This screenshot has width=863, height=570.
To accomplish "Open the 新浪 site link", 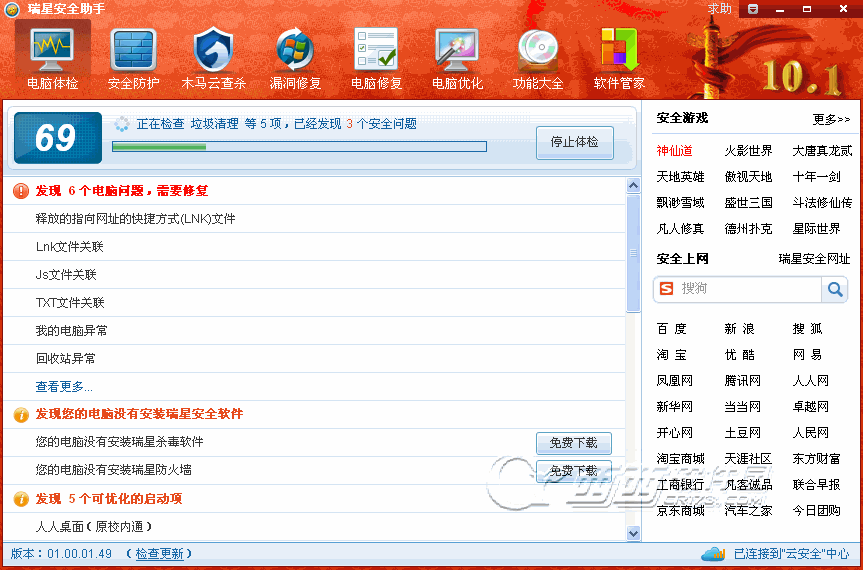I will click(739, 329).
